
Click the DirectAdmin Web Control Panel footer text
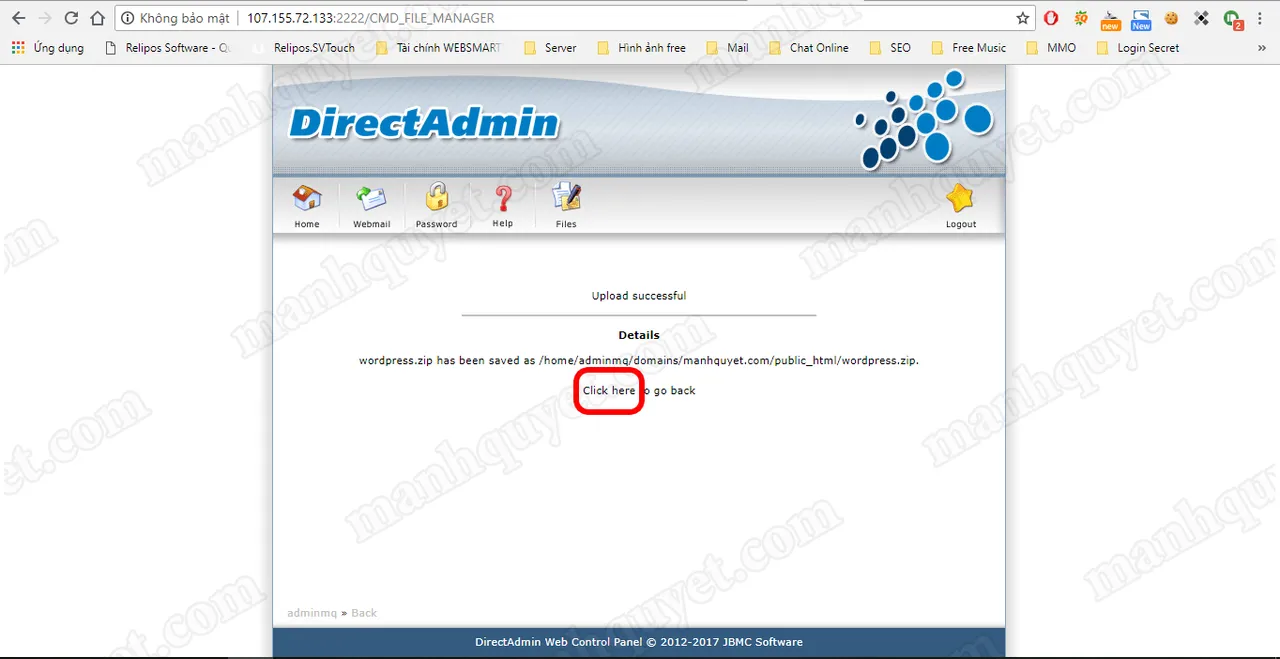coord(639,642)
